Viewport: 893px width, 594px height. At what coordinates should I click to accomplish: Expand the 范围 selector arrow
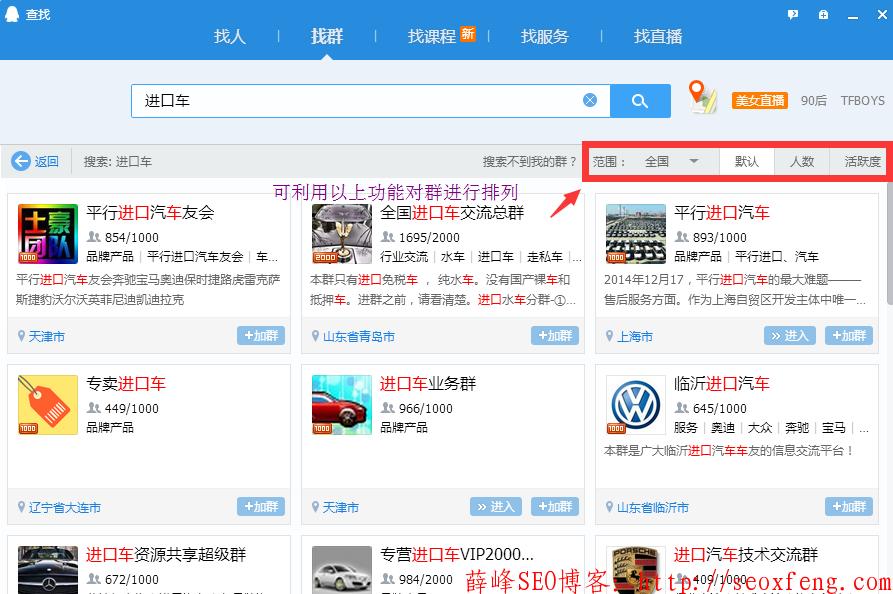pos(694,160)
